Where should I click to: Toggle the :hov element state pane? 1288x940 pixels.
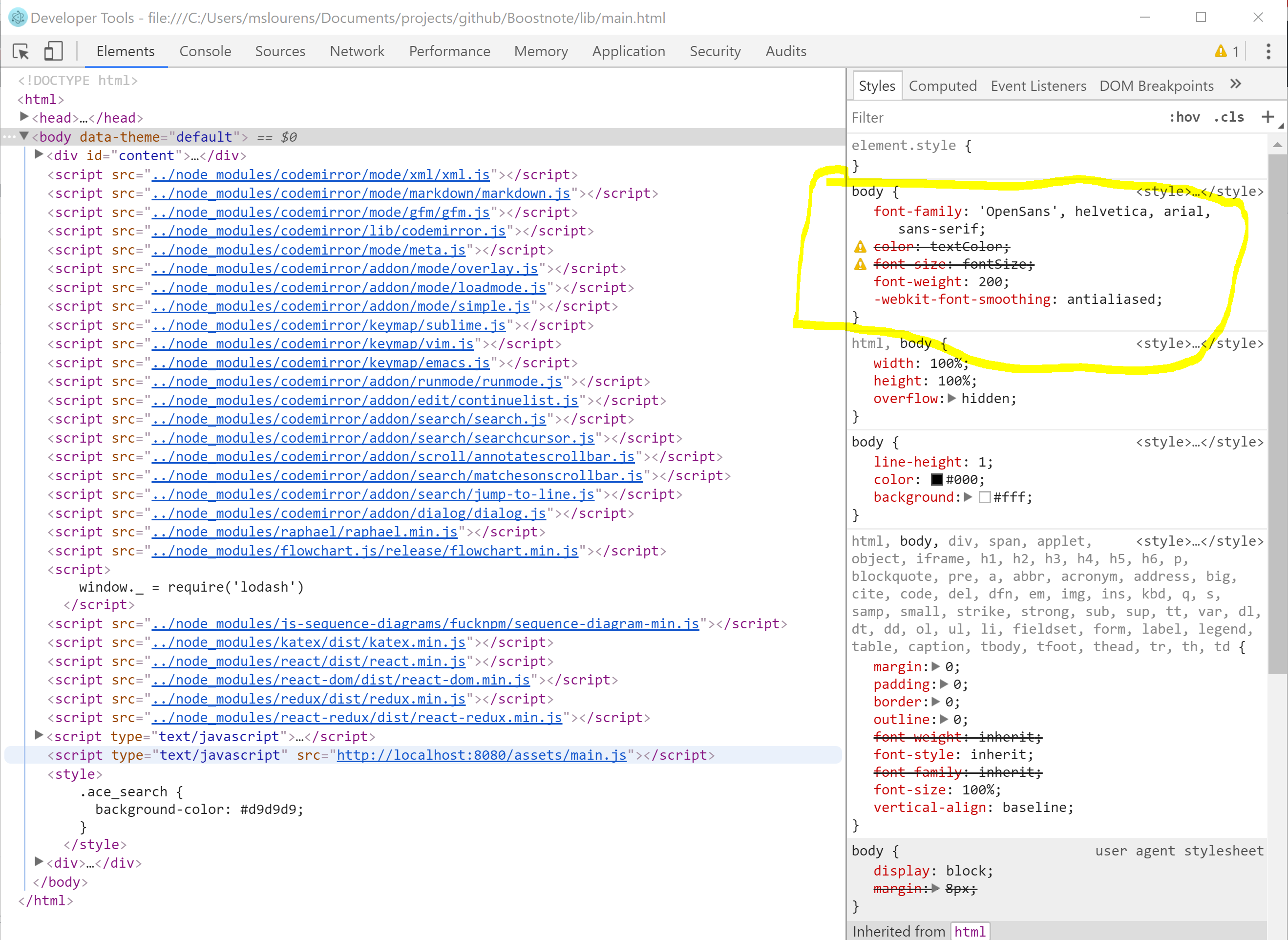pos(1184,117)
